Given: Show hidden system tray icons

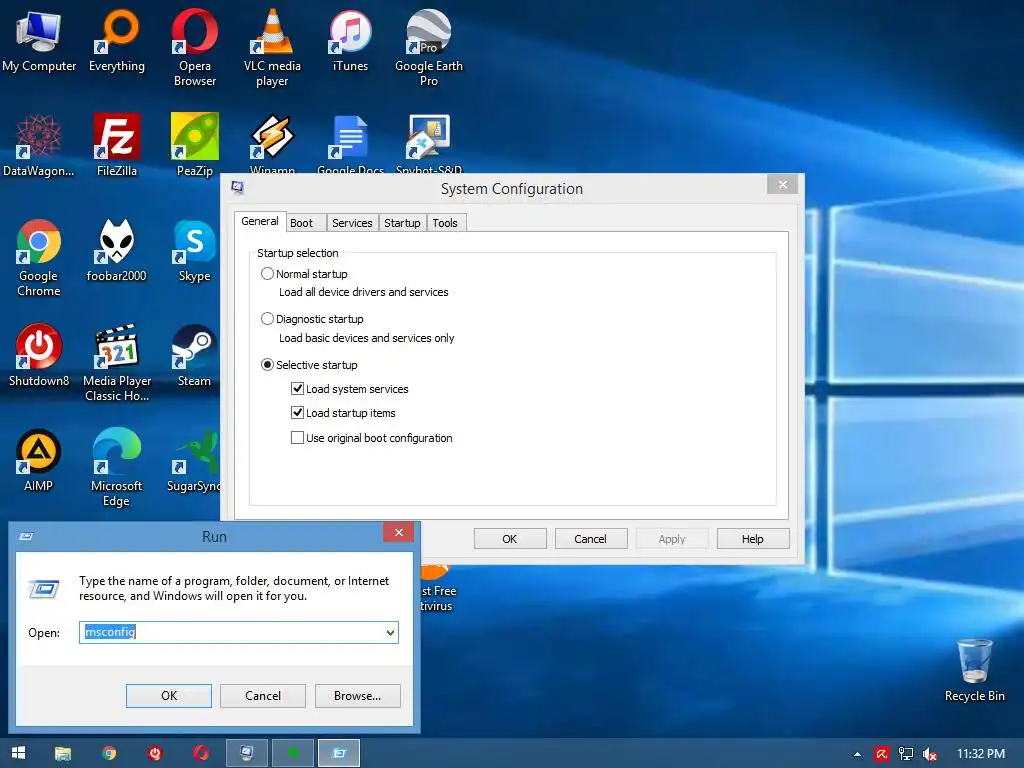Looking at the screenshot, I should 857,754.
